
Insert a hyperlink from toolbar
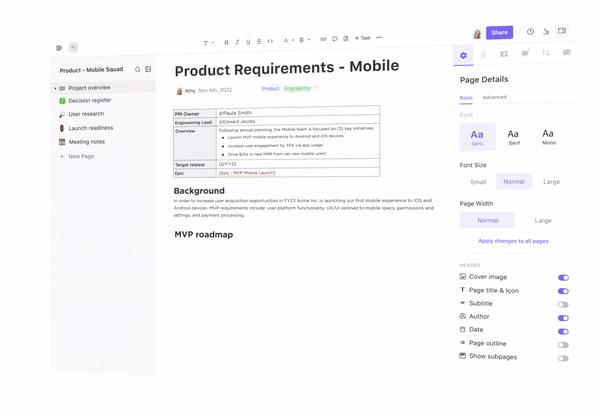tap(323, 39)
